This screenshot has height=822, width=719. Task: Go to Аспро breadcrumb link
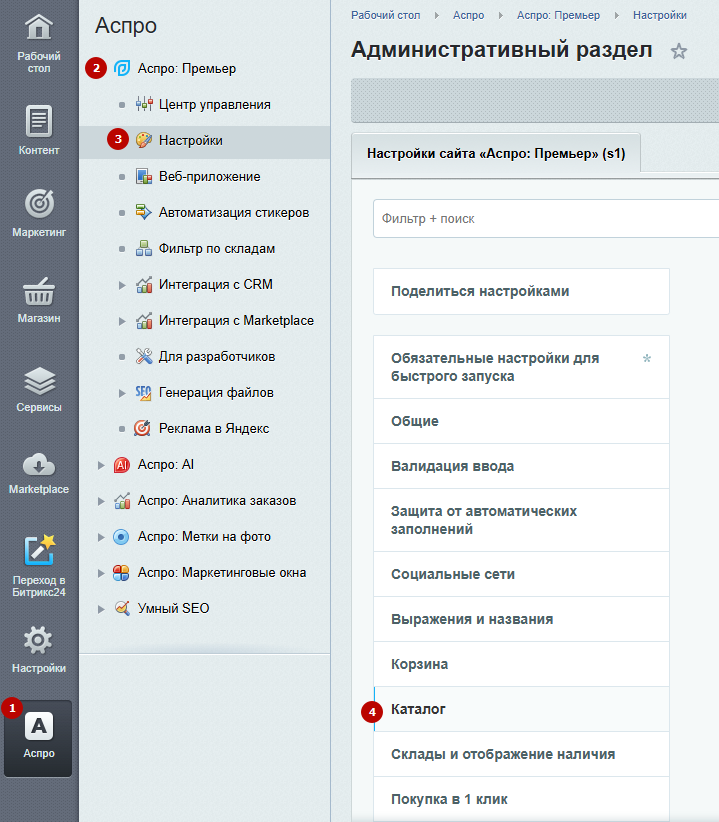pyautogui.click(x=469, y=15)
